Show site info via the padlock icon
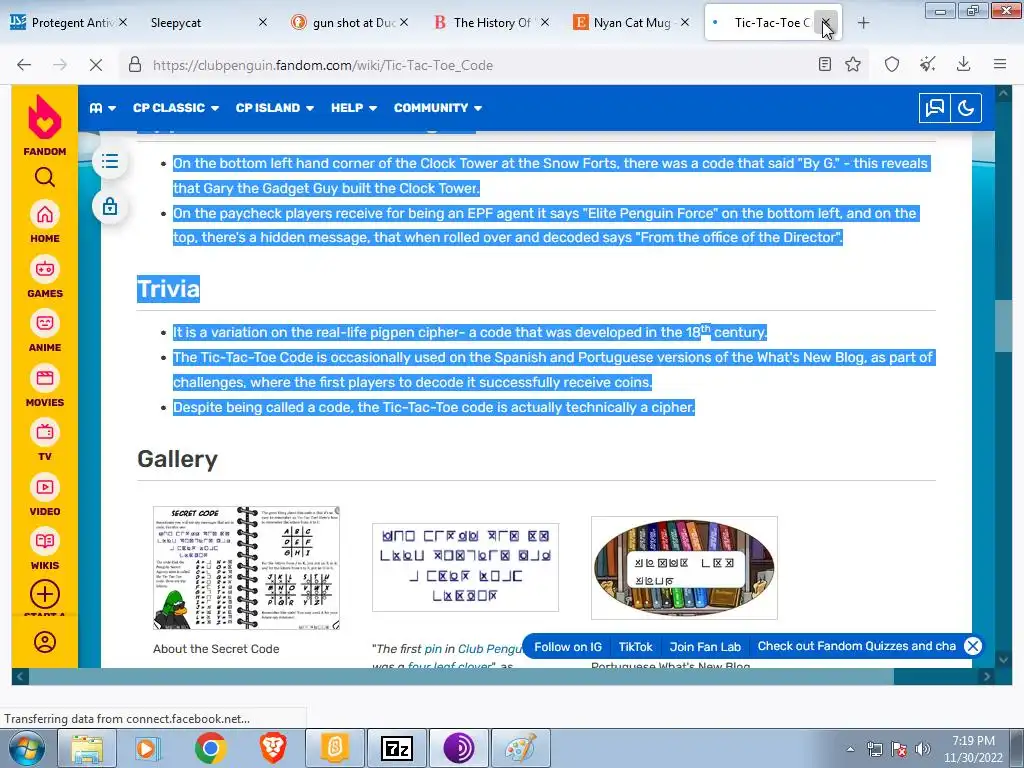This screenshot has width=1024, height=768. (135, 65)
